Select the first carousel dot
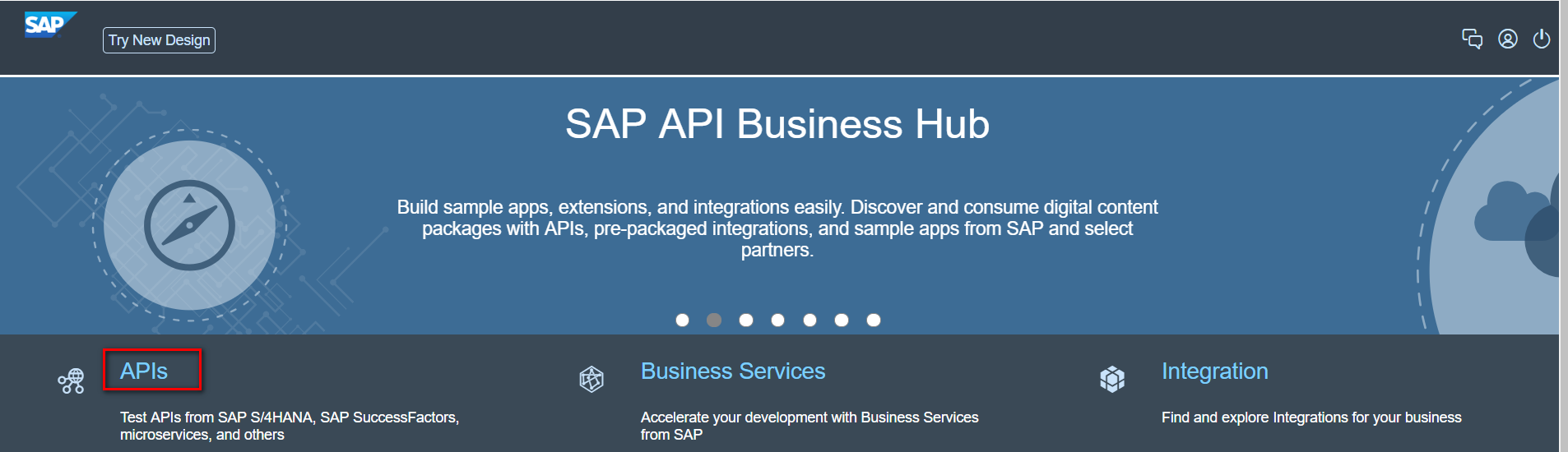 pos(682,320)
